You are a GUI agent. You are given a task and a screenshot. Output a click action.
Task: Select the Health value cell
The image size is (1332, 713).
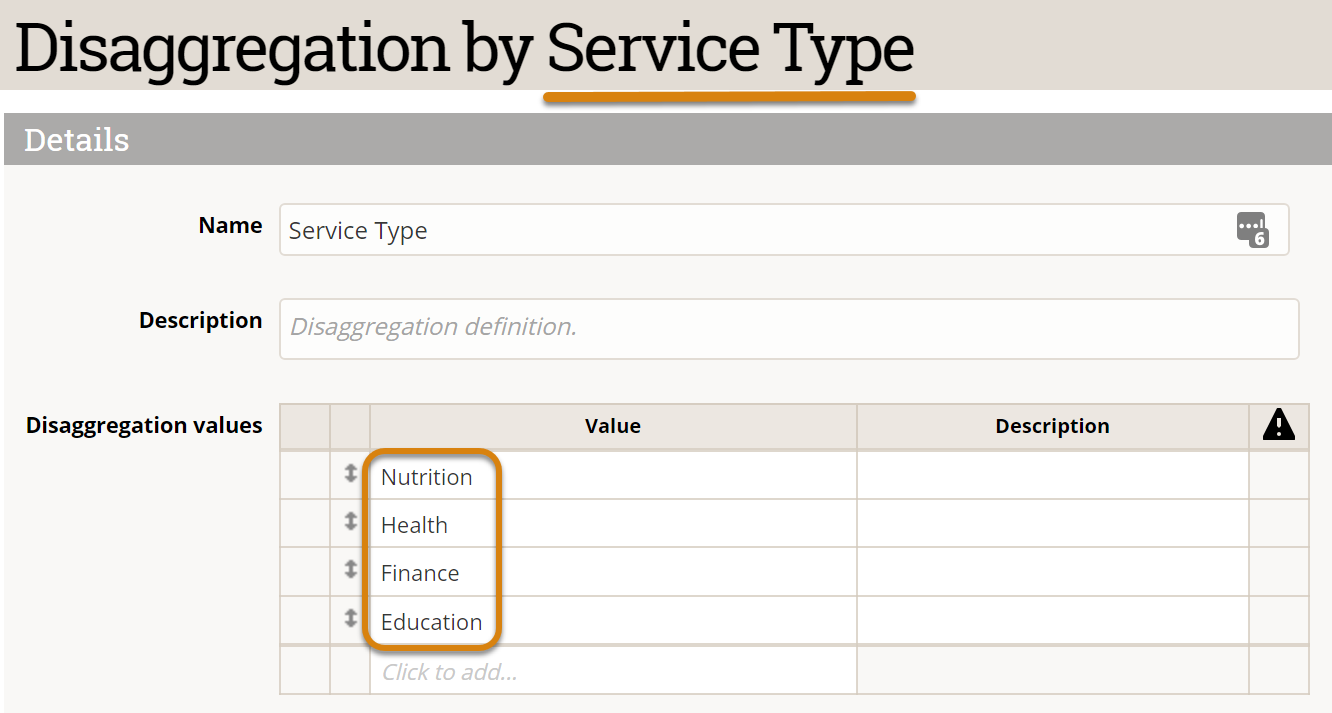pyautogui.click(x=612, y=524)
